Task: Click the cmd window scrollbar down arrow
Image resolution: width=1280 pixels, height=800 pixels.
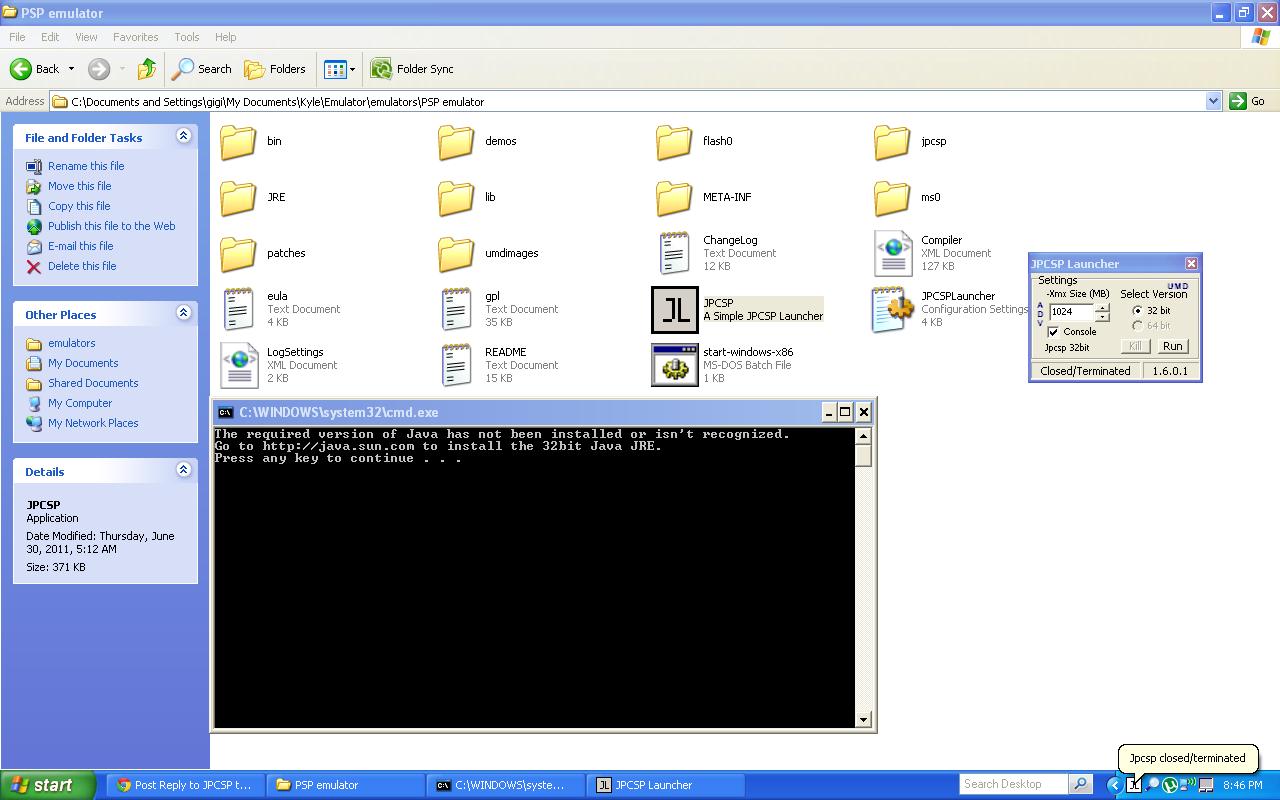Action: tap(863, 719)
